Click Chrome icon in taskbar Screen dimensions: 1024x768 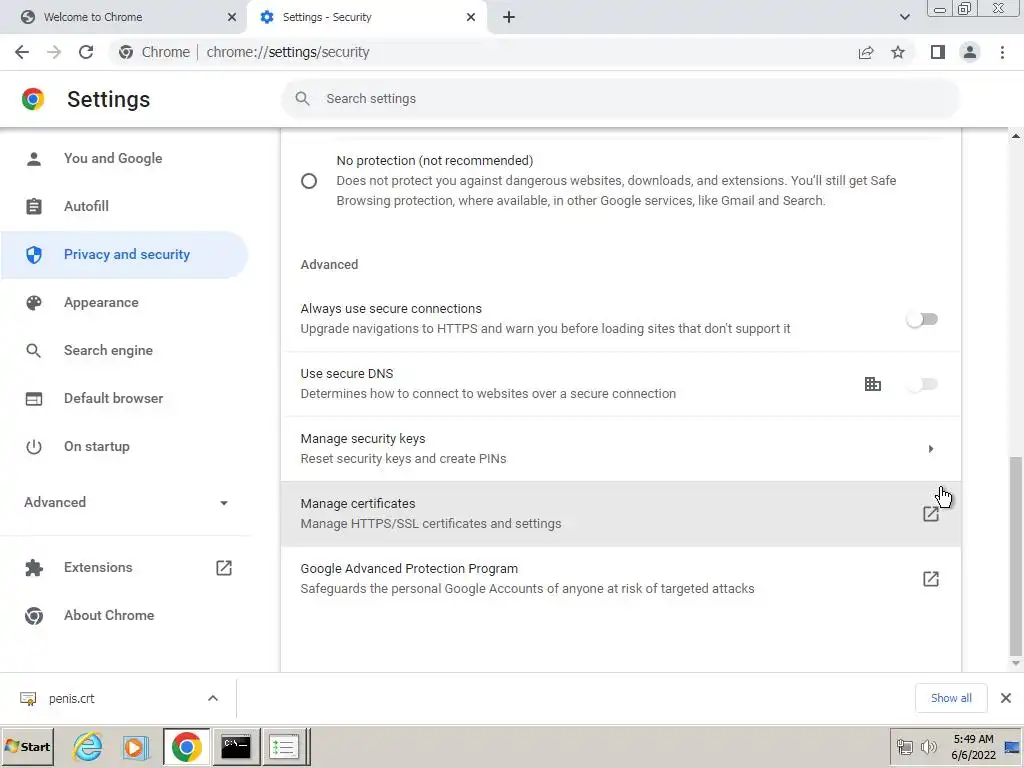(x=186, y=746)
